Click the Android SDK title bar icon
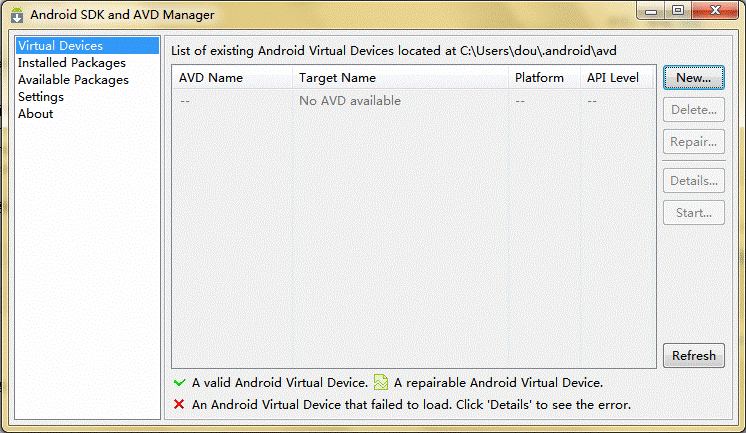Screen dimensions: 746x433 pyautogui.click(x=17, y=15)
